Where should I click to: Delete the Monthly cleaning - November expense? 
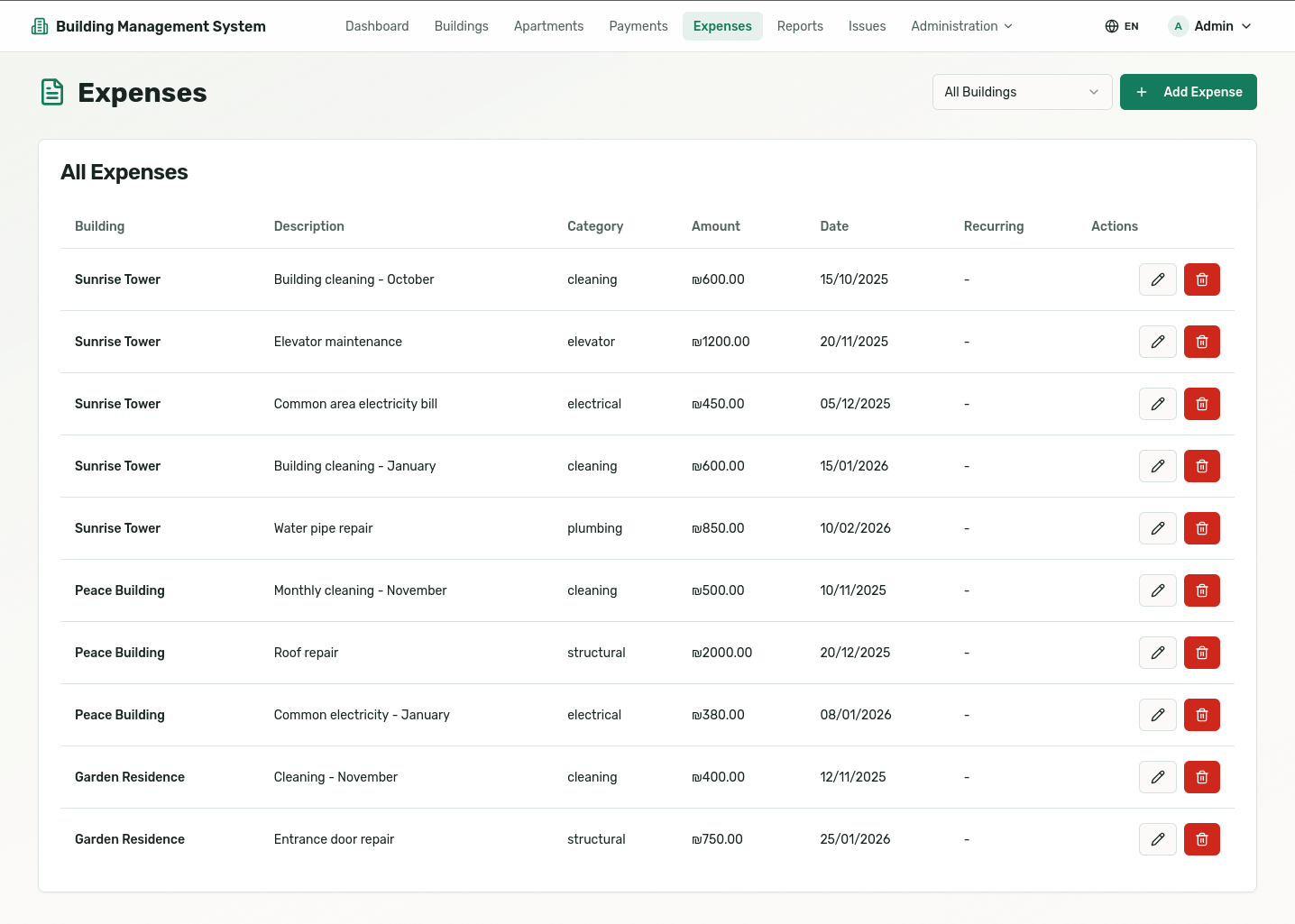pos(1201,590)
